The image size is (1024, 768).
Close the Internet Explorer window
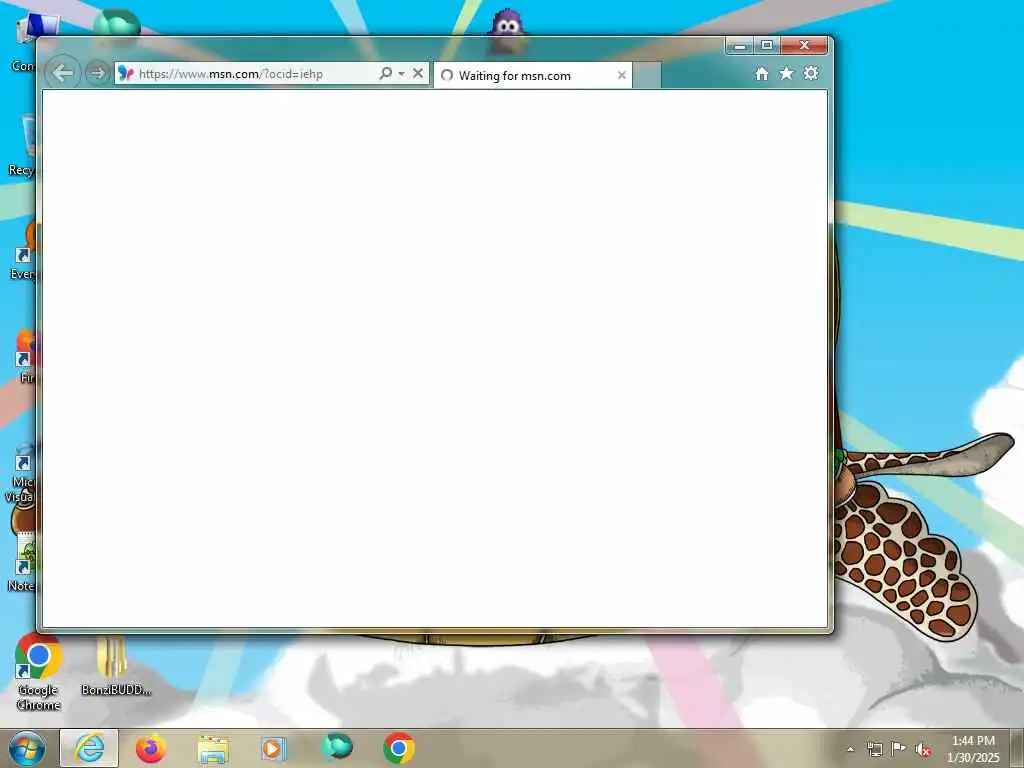tap(804, 46)
